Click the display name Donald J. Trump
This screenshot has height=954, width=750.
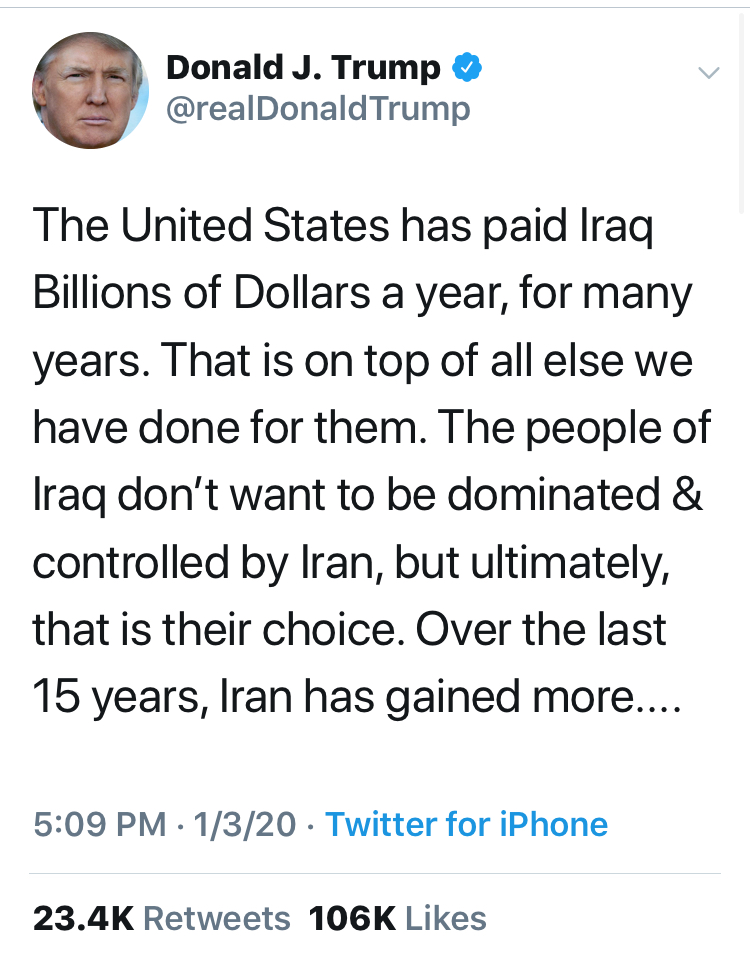tap(303, 68)
